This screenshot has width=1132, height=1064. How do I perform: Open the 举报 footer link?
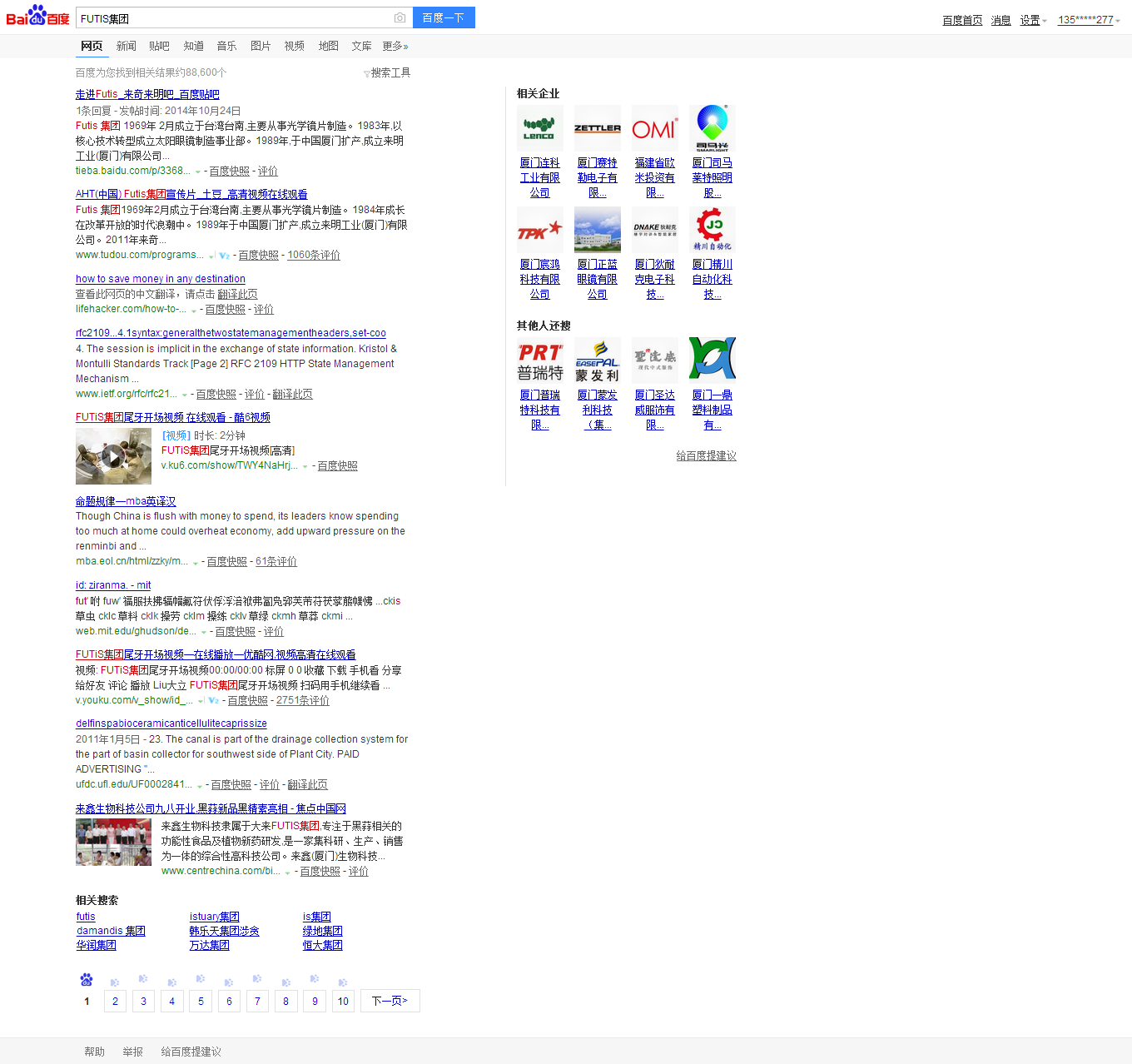point(132,1052)
